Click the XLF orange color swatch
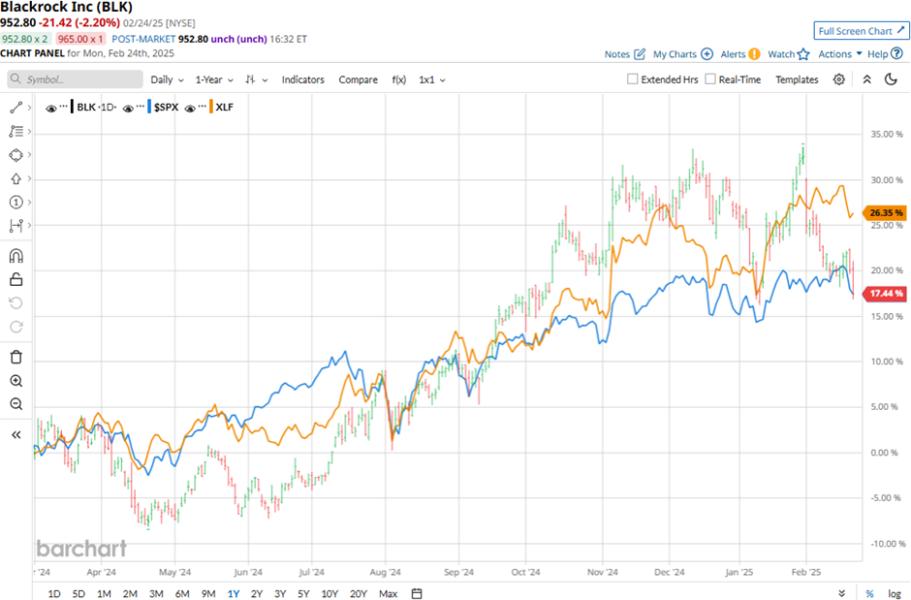 click(211, 107)
